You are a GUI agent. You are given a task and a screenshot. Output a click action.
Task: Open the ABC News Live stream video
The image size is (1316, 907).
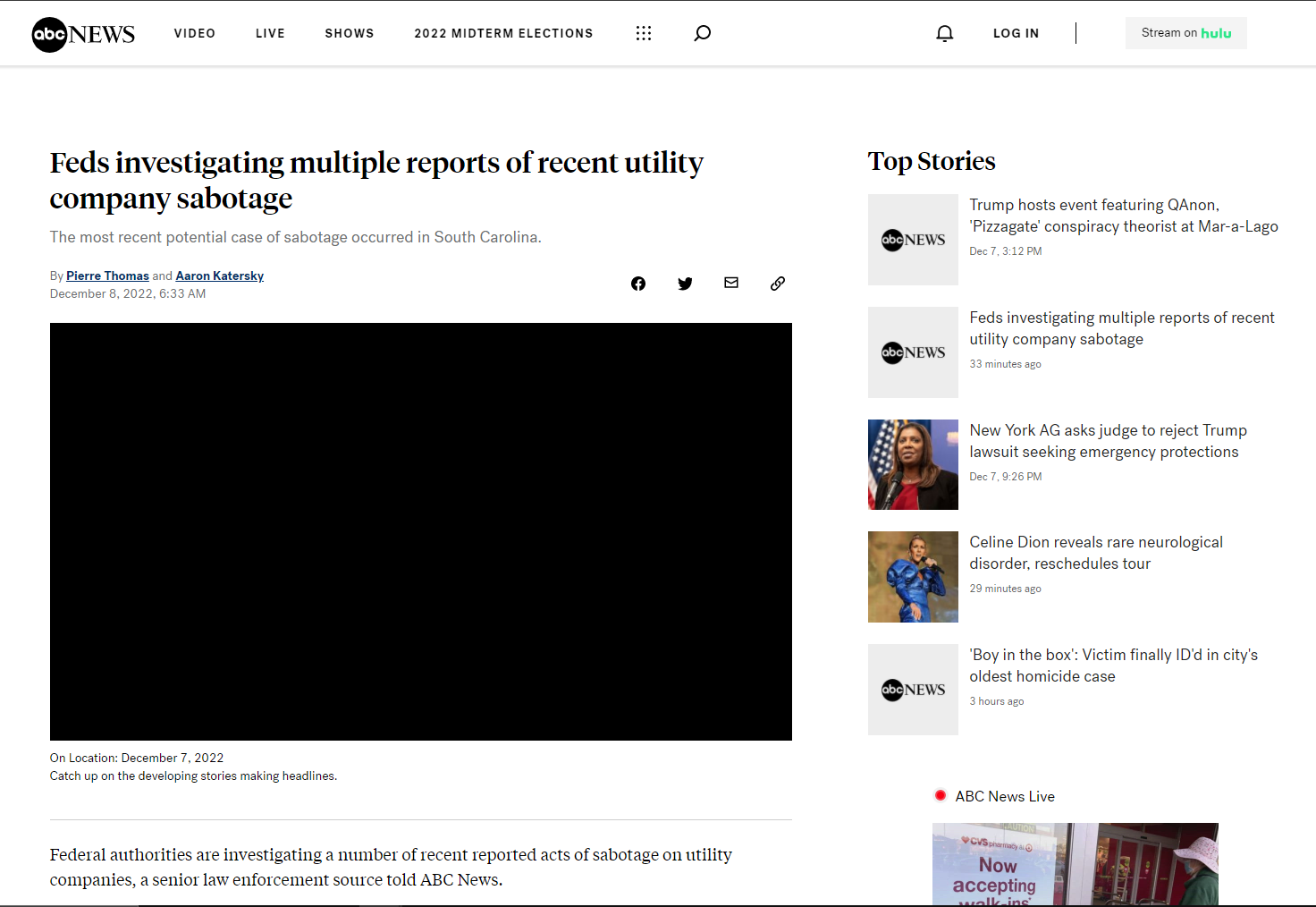1076,864
